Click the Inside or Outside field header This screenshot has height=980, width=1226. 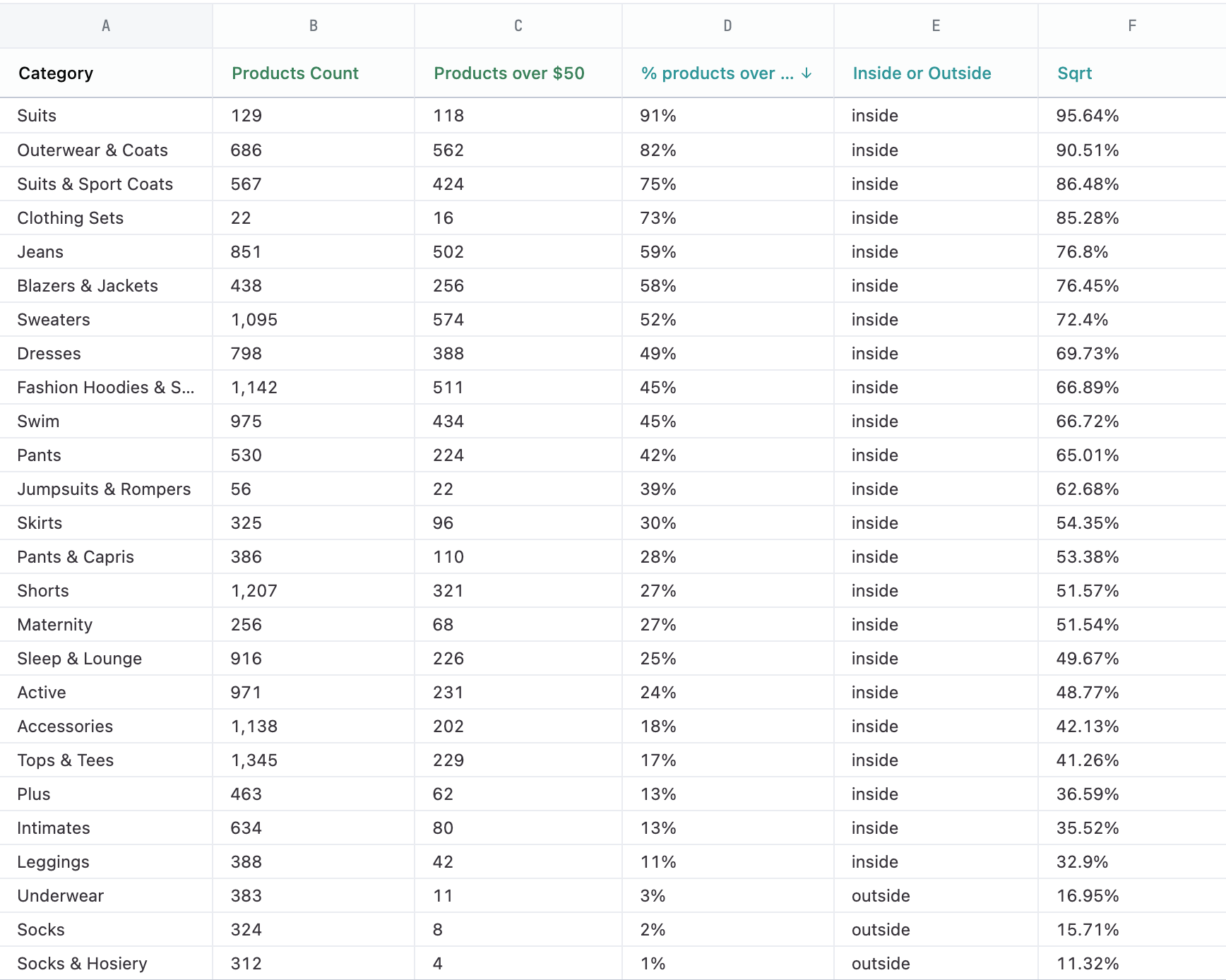coord(922,73)
